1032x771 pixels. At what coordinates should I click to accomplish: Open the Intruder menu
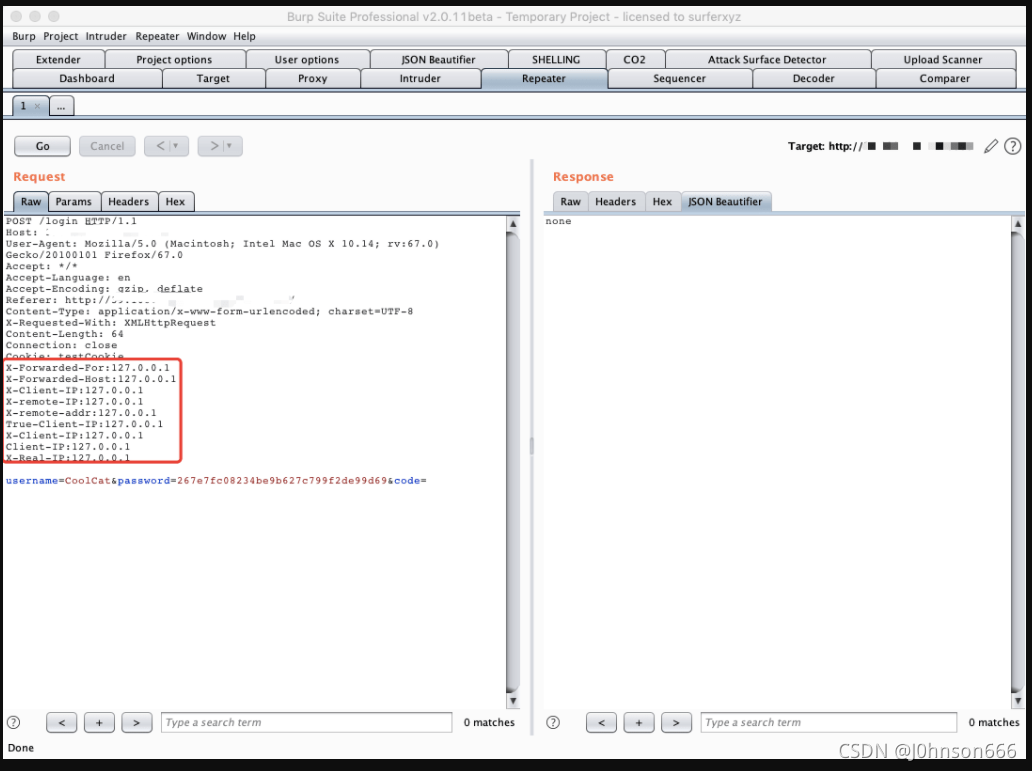(x=106, y=36)
